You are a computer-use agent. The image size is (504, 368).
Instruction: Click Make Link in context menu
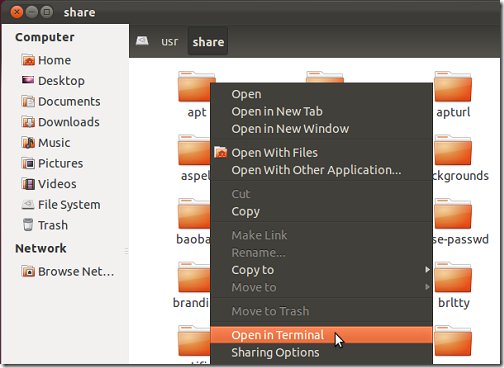321,235
